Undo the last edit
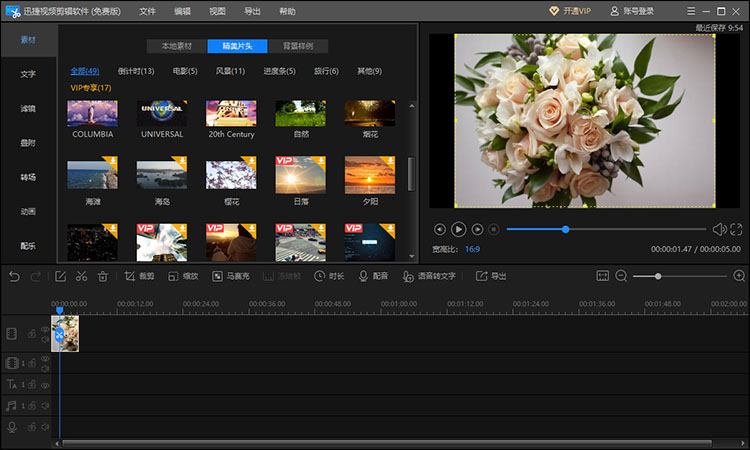This screenshot has width=750, height=450. pyautogui.click(x=14, y=276)
